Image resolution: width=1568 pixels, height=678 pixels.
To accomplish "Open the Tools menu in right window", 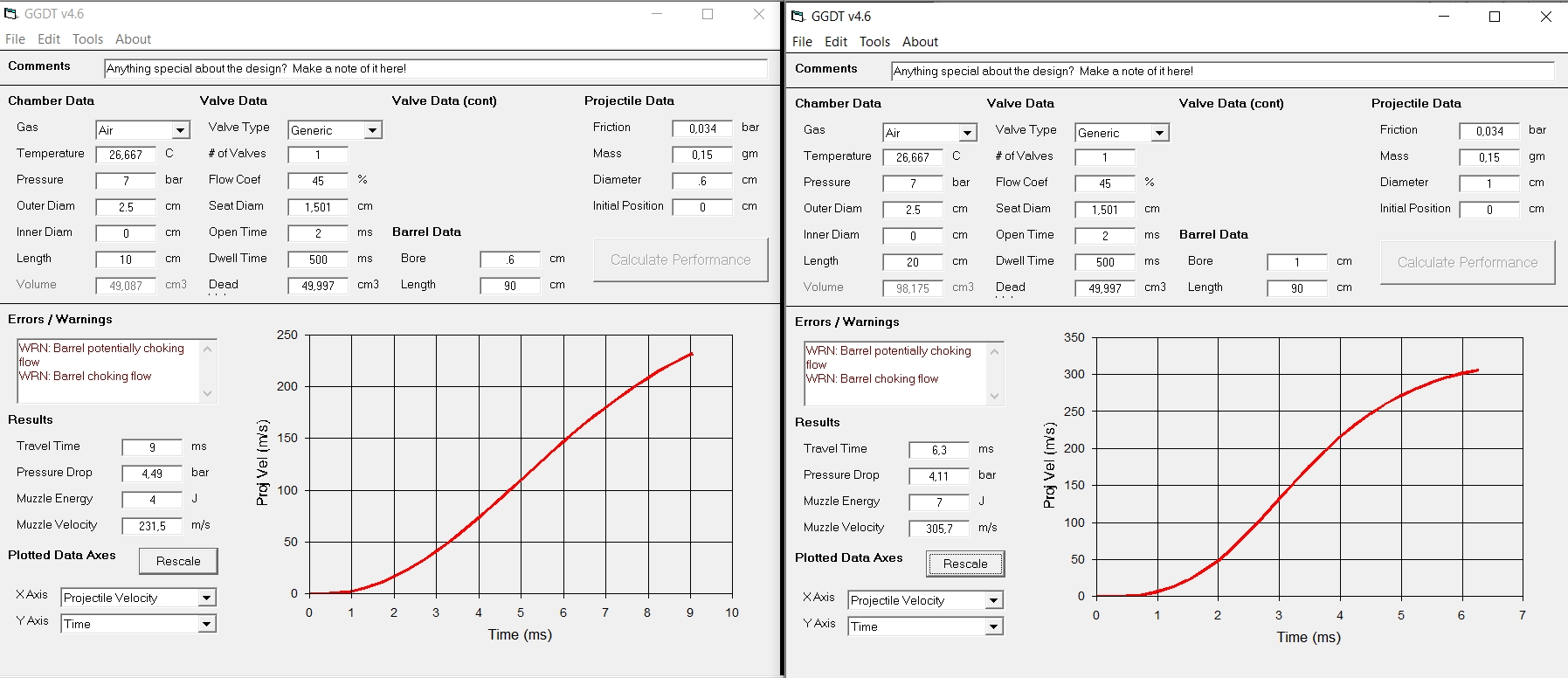I will pyautogui.click(x=874, y=42).
